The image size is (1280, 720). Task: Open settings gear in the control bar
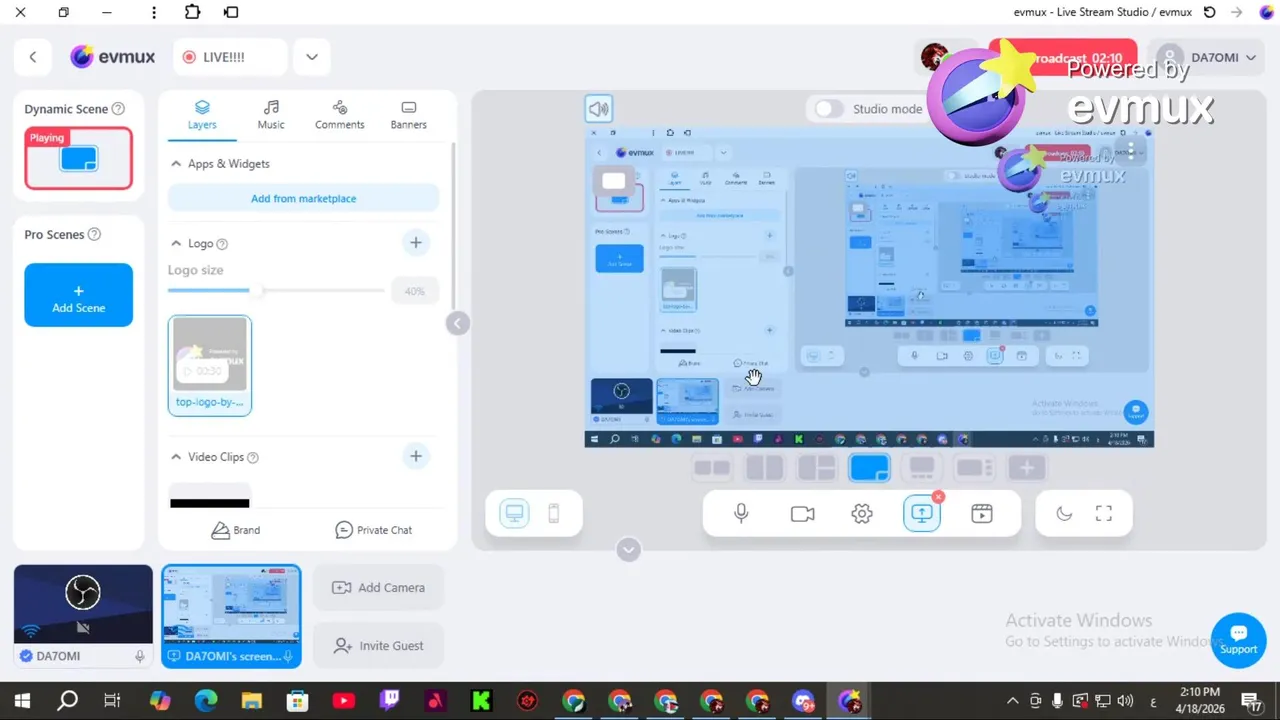pos(862,513)
